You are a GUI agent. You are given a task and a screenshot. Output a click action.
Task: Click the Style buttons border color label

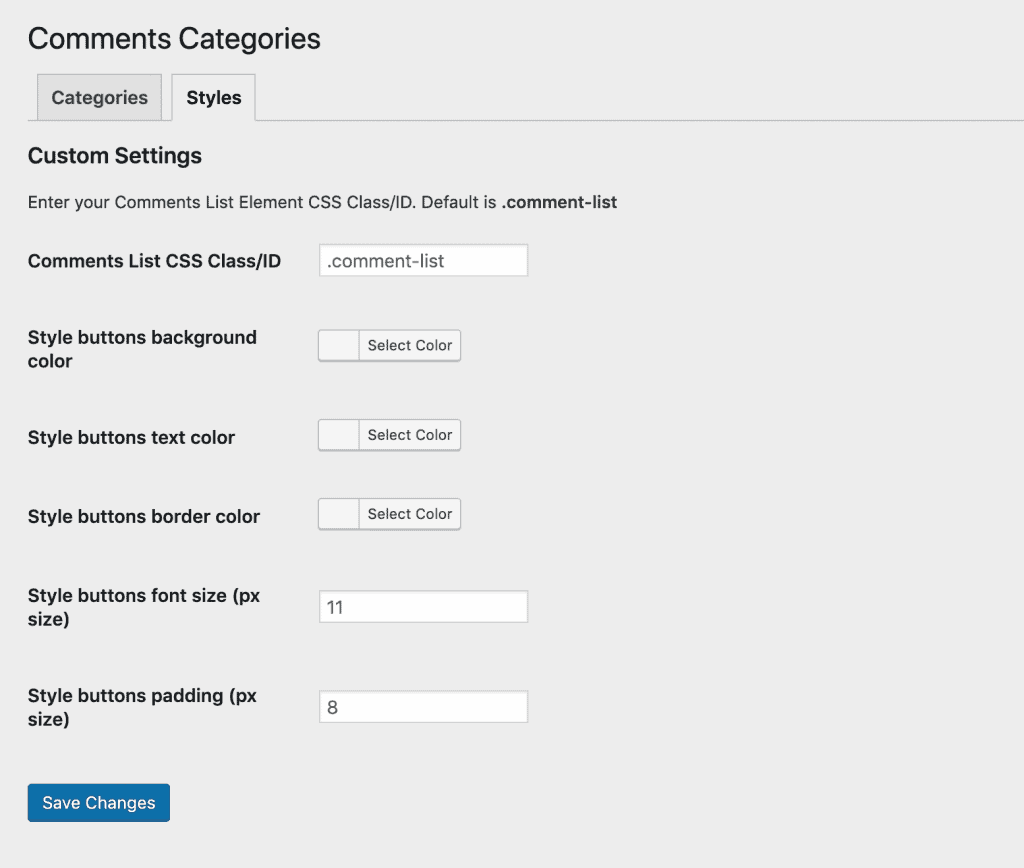[x=144, y=517]
